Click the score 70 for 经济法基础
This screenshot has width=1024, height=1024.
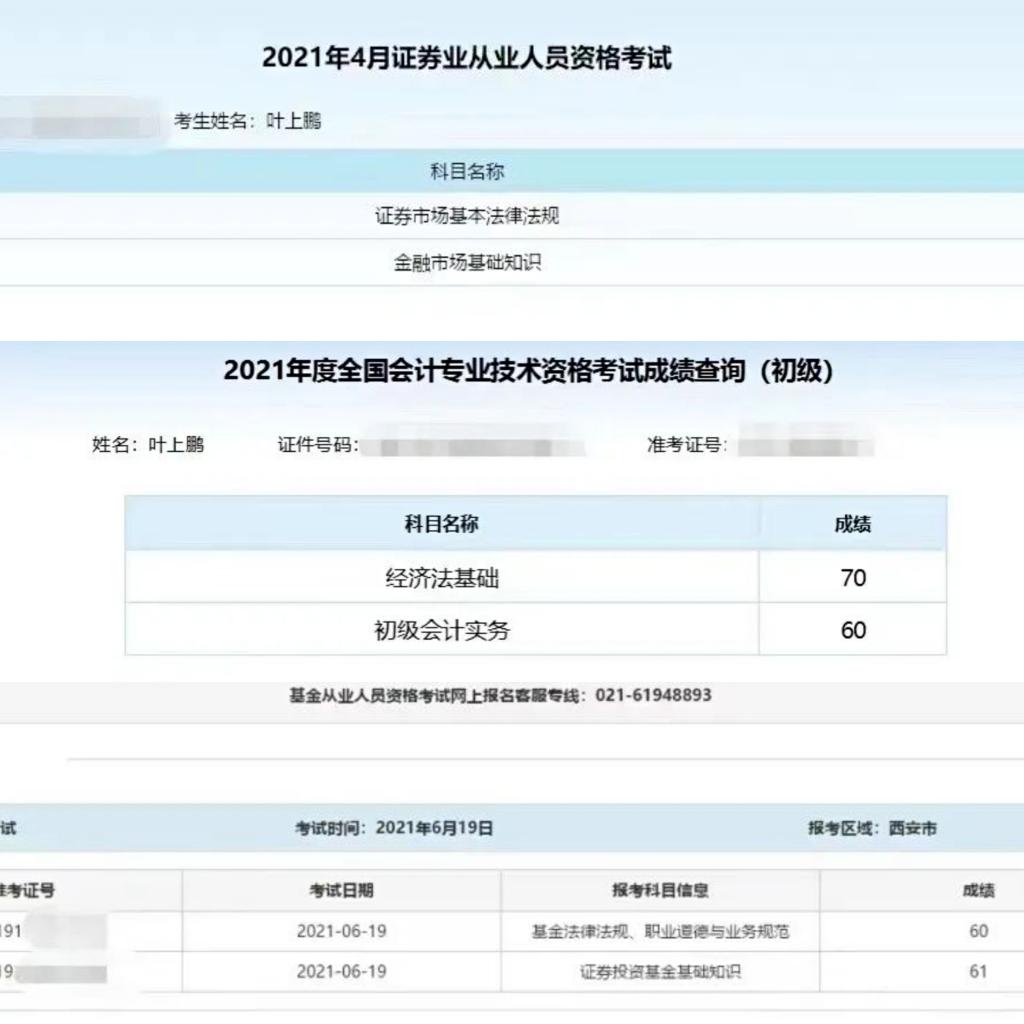[853, 578]
